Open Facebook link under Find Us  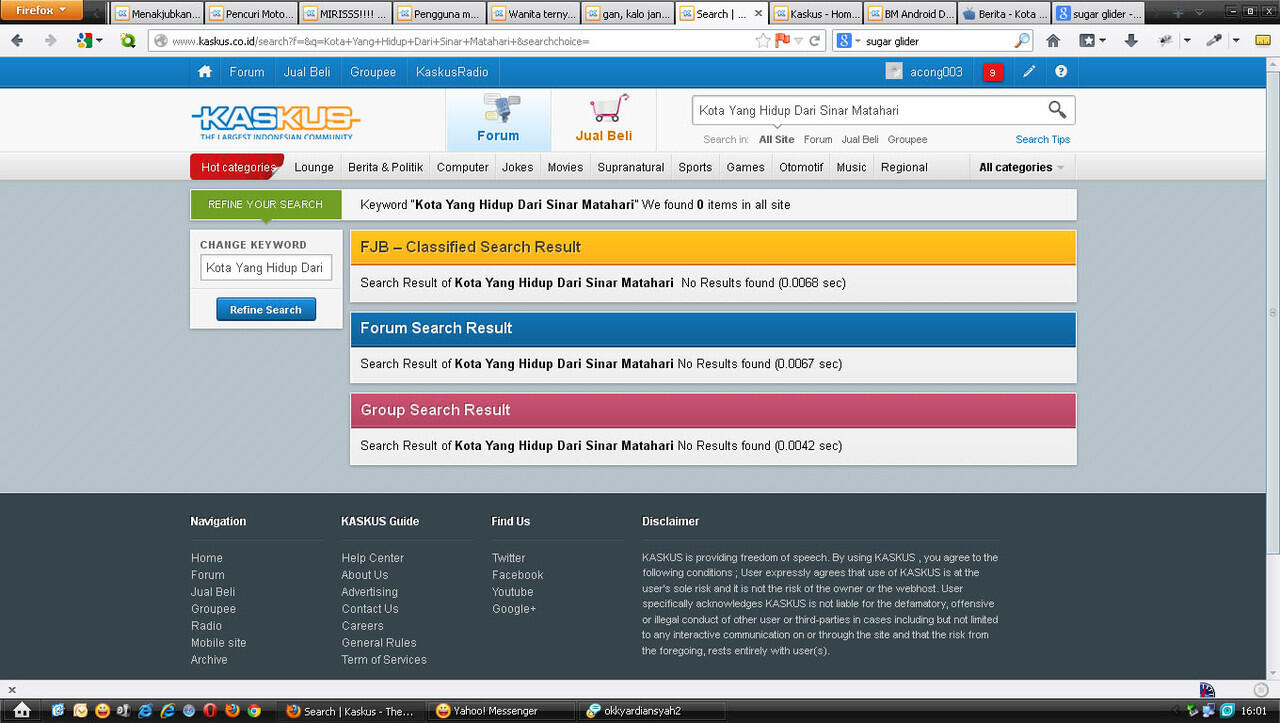pyautogui.click(x=518, y=575)
